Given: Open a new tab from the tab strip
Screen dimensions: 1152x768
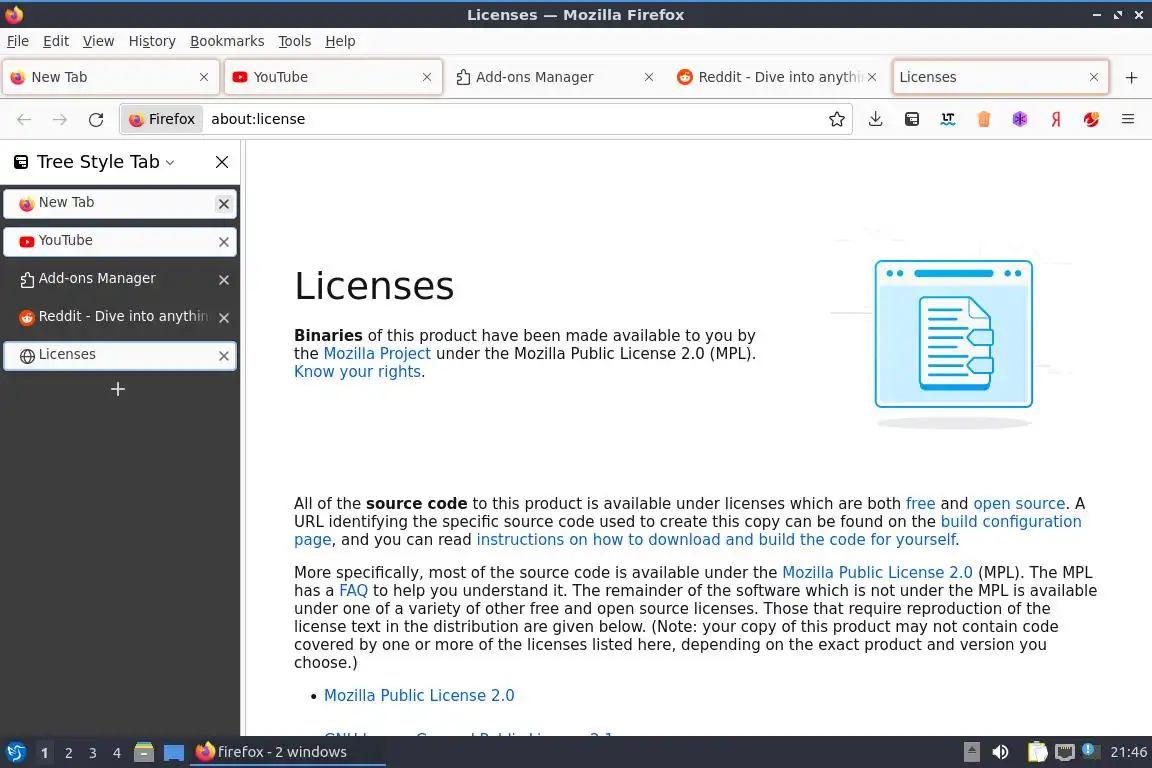Looking at the screenshot, I should (1131, 77).
